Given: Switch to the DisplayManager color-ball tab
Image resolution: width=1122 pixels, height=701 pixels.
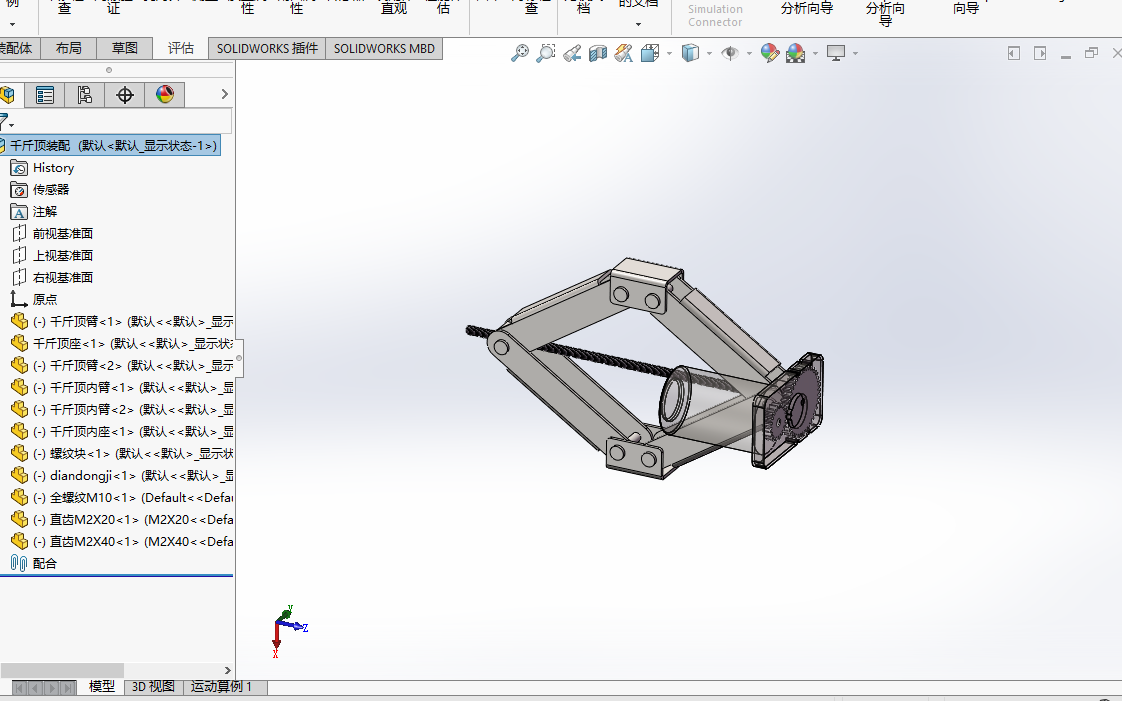Looking at the screenshot, I should point(165,94).
